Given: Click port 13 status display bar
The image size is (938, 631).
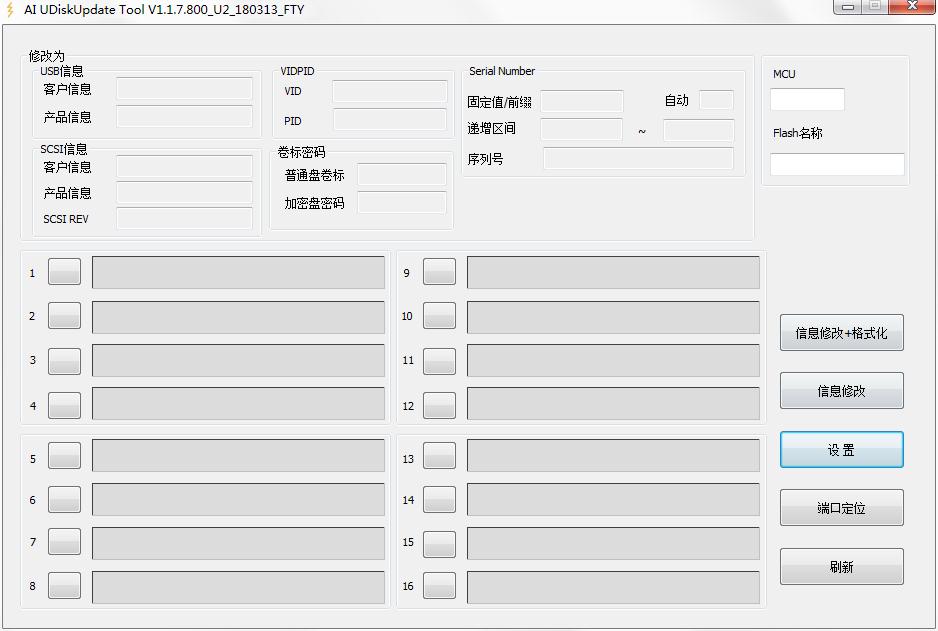Looking at the screenshot, I should point(613,456).
